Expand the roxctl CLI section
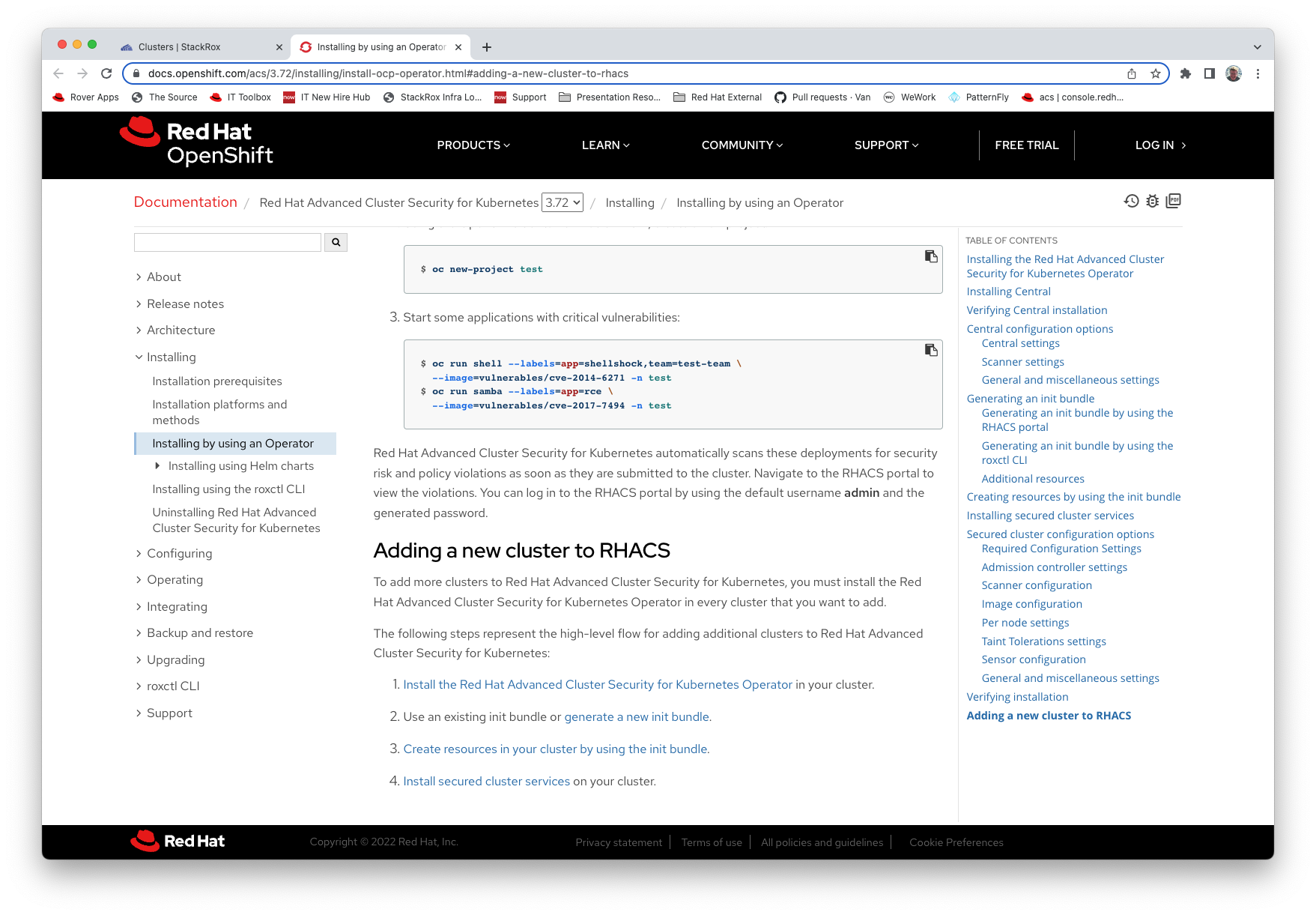This screenshot has width=1316, height=915. [168, 686]
